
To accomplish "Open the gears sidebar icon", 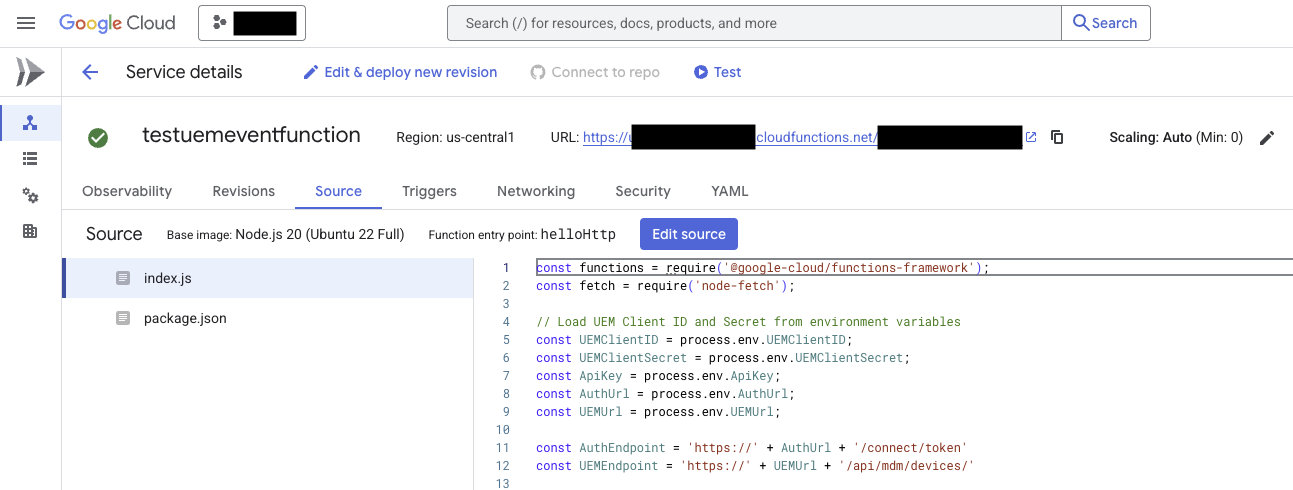I will [x=30, y=195].
